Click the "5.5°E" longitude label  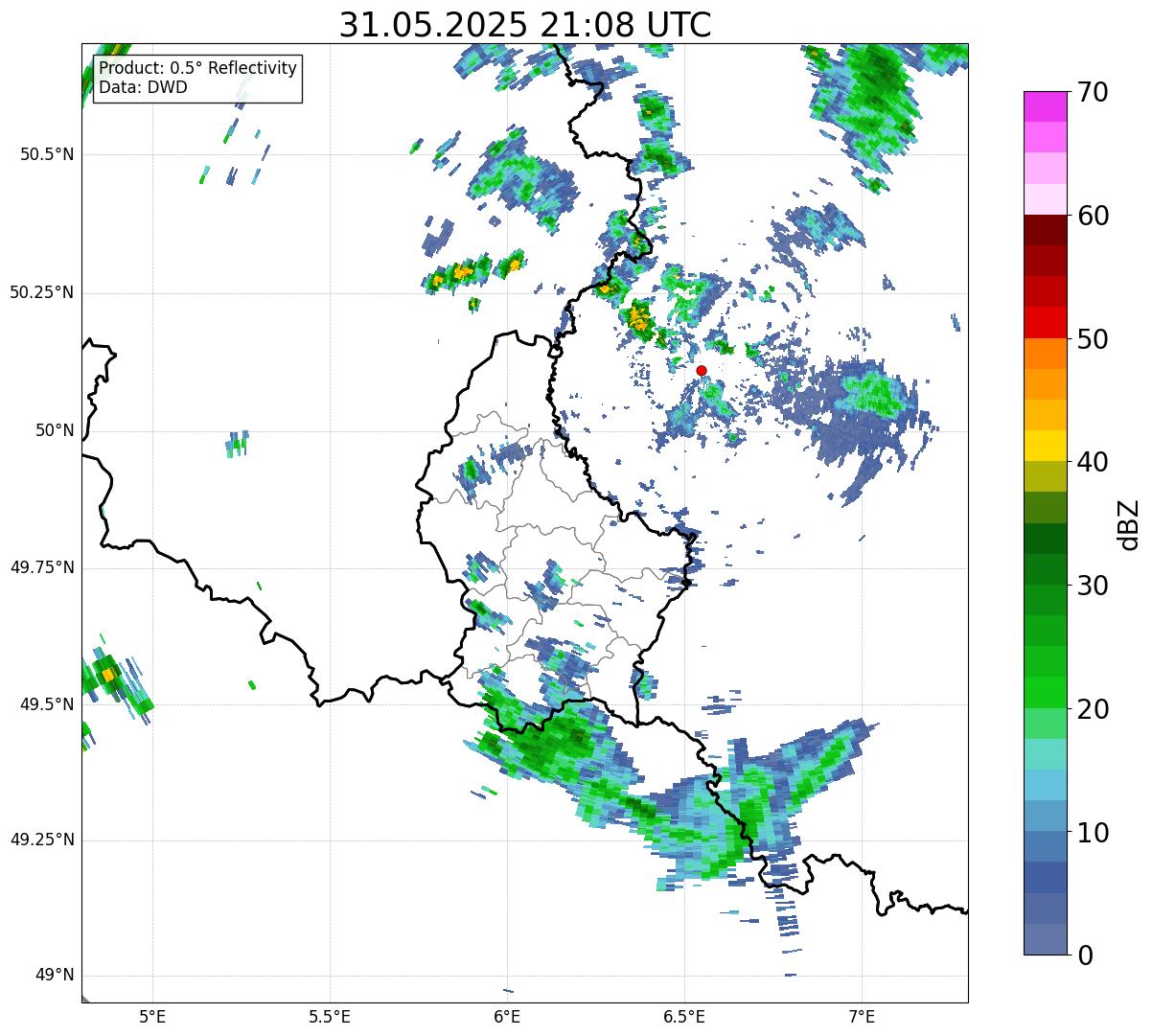(330, 1016)
